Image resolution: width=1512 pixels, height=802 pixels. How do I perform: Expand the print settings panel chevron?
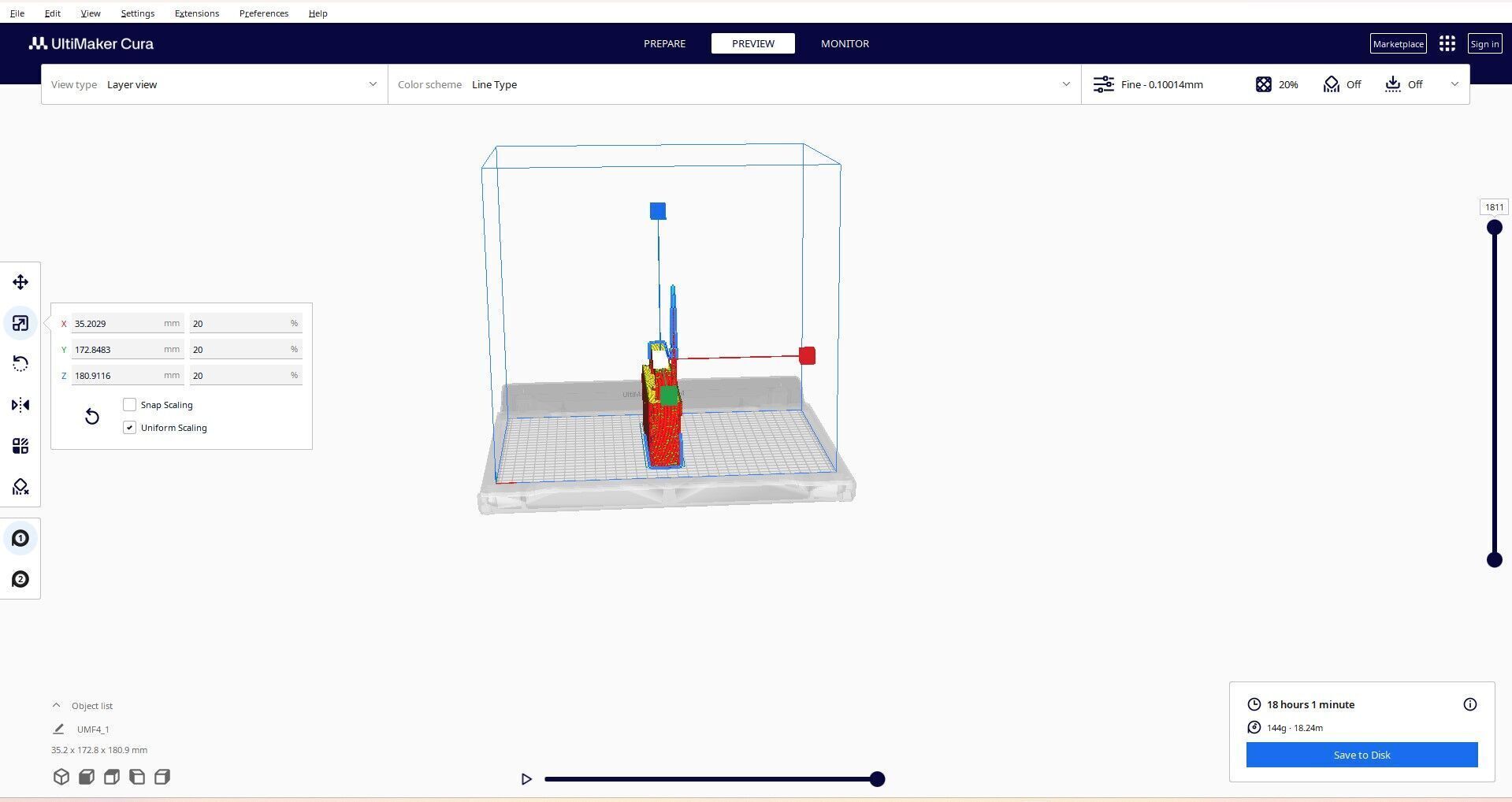click(1454, 84)
